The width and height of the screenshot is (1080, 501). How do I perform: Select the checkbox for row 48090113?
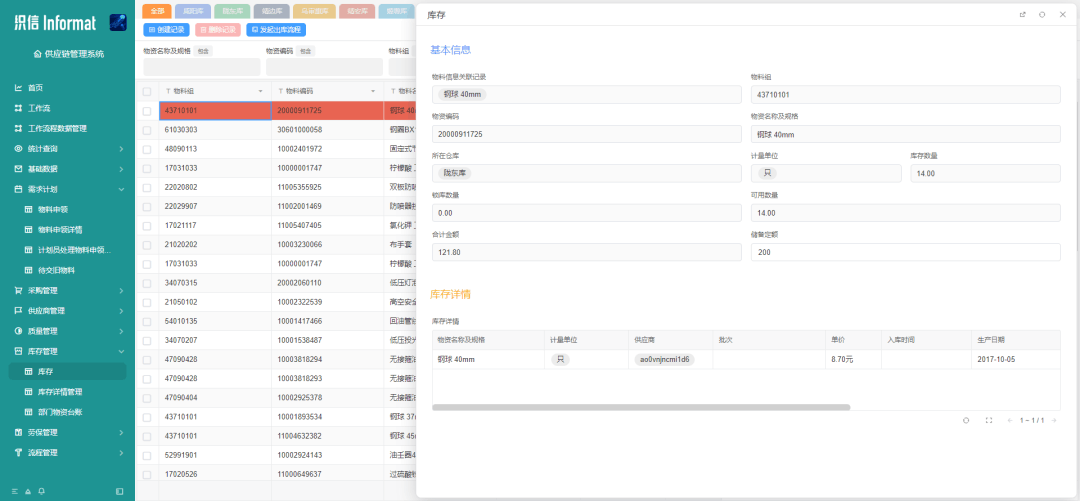(147, 149)
